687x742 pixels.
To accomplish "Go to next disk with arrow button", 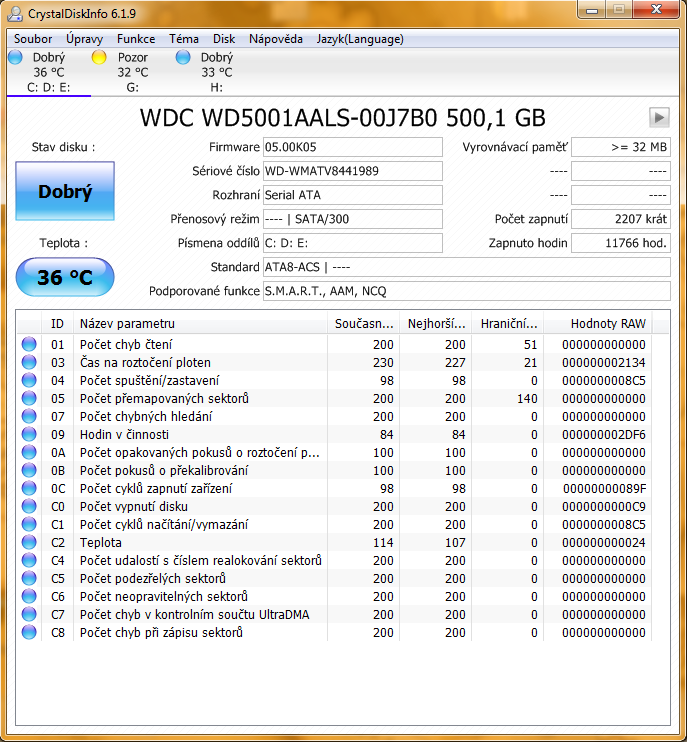I will click(x=659, y=117).
